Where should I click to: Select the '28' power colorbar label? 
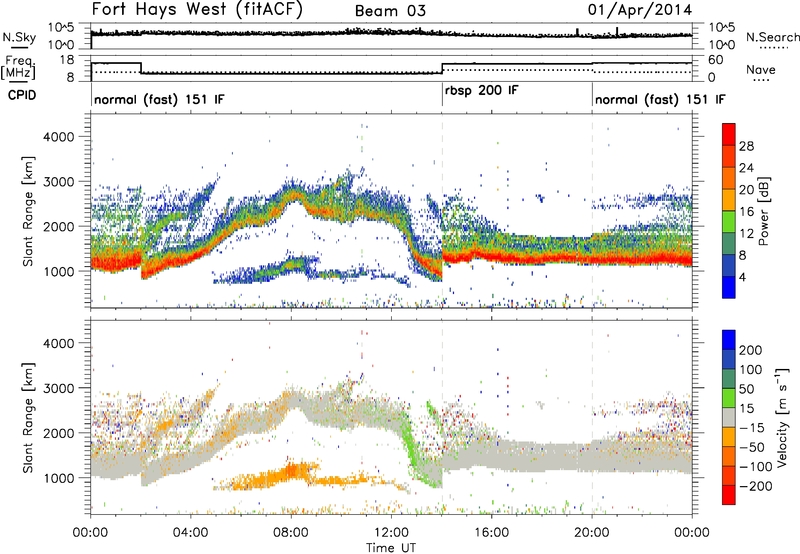(746, 146)
